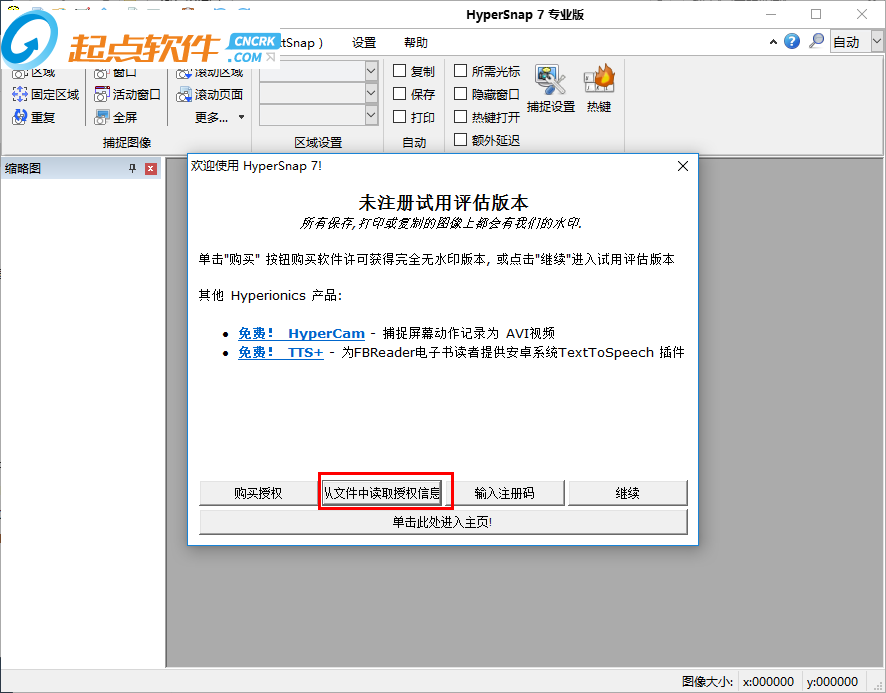
Task: Open Hotkeys settings (热键)
Action: coord(599,89)
